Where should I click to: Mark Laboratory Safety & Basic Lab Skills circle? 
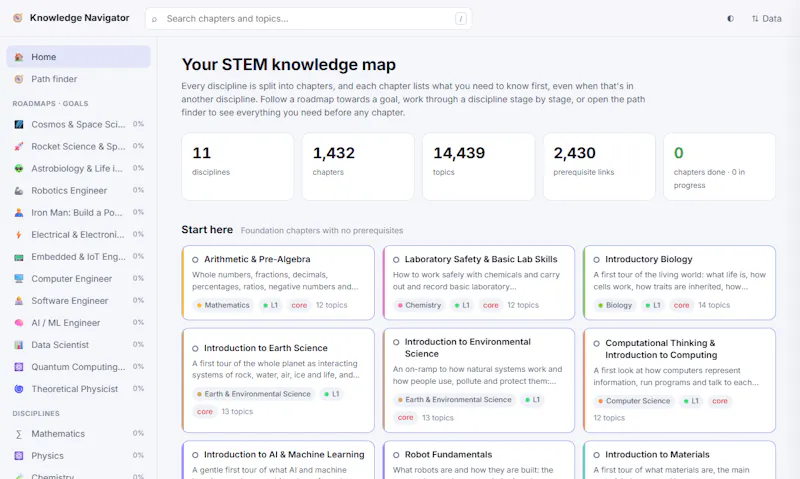(396, 260)
